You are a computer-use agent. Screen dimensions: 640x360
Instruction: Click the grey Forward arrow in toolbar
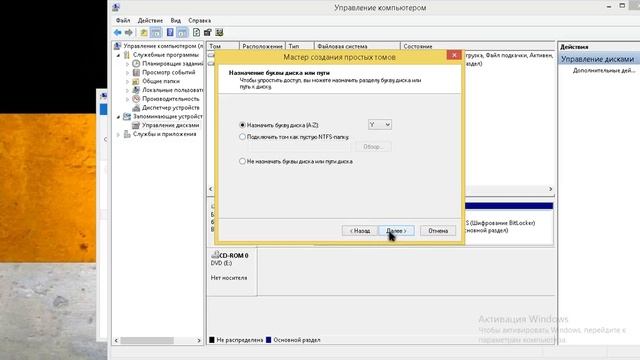(x=129, y=33)
